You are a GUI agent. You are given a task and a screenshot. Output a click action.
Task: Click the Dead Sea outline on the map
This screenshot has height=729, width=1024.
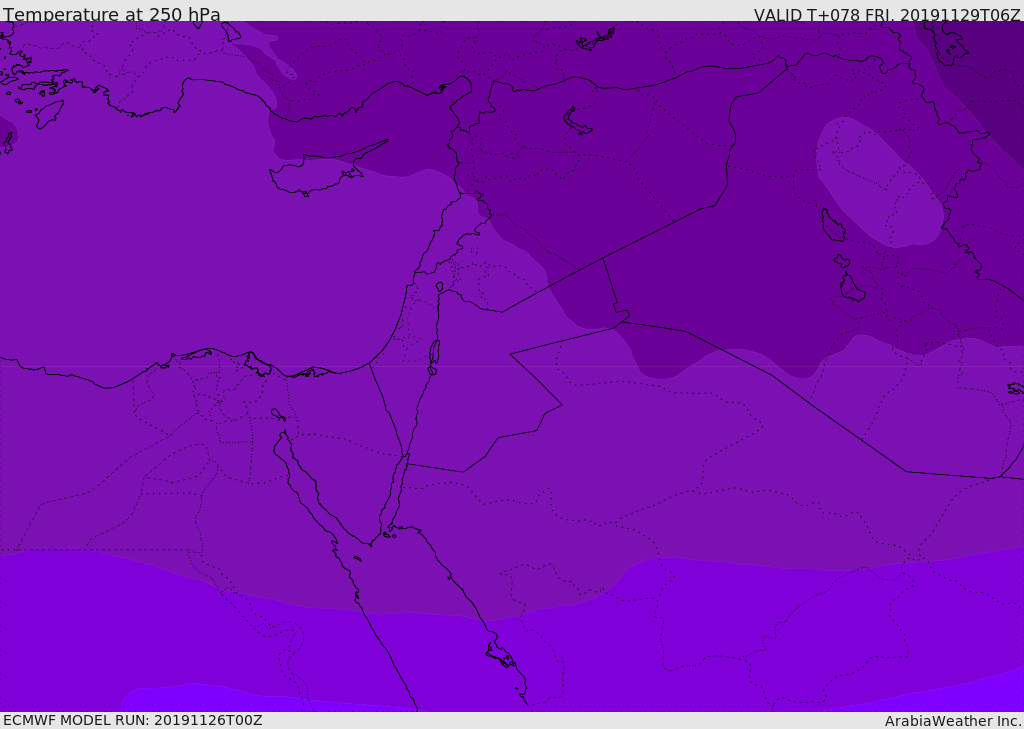click(434, 357)
